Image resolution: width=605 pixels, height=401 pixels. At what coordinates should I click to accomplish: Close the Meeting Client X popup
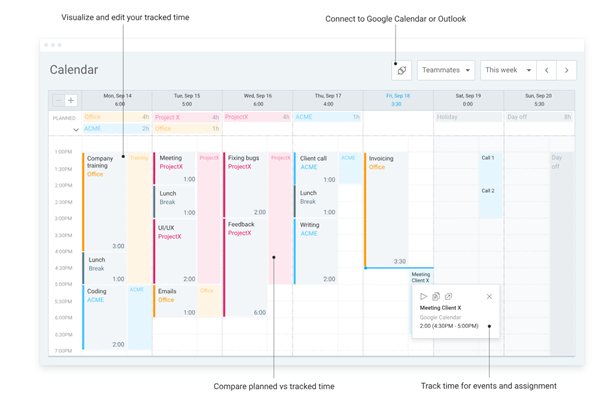click(489, 297)
